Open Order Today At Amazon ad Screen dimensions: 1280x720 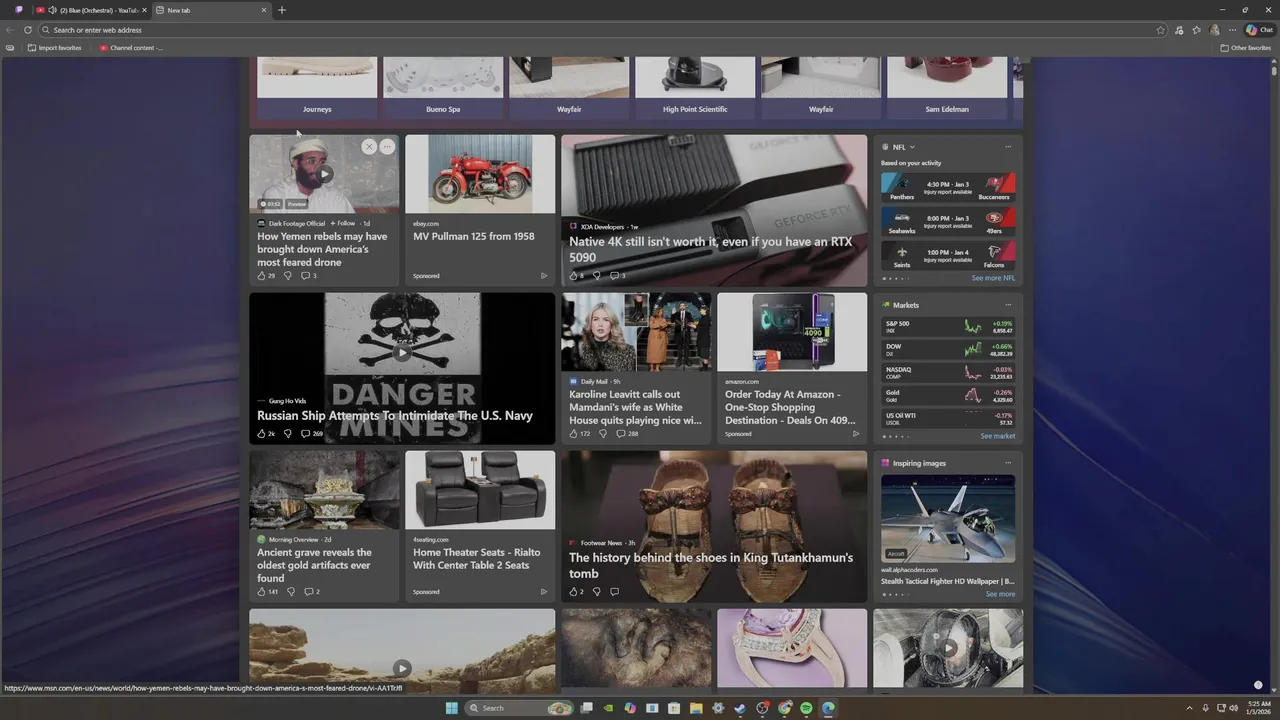pos(790,407)
